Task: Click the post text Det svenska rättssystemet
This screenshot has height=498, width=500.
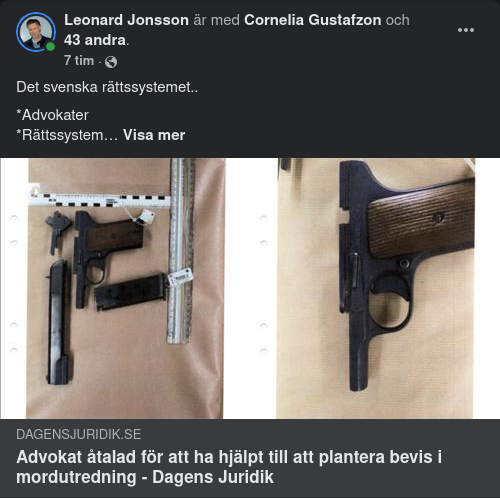Action: click(107, 87)
